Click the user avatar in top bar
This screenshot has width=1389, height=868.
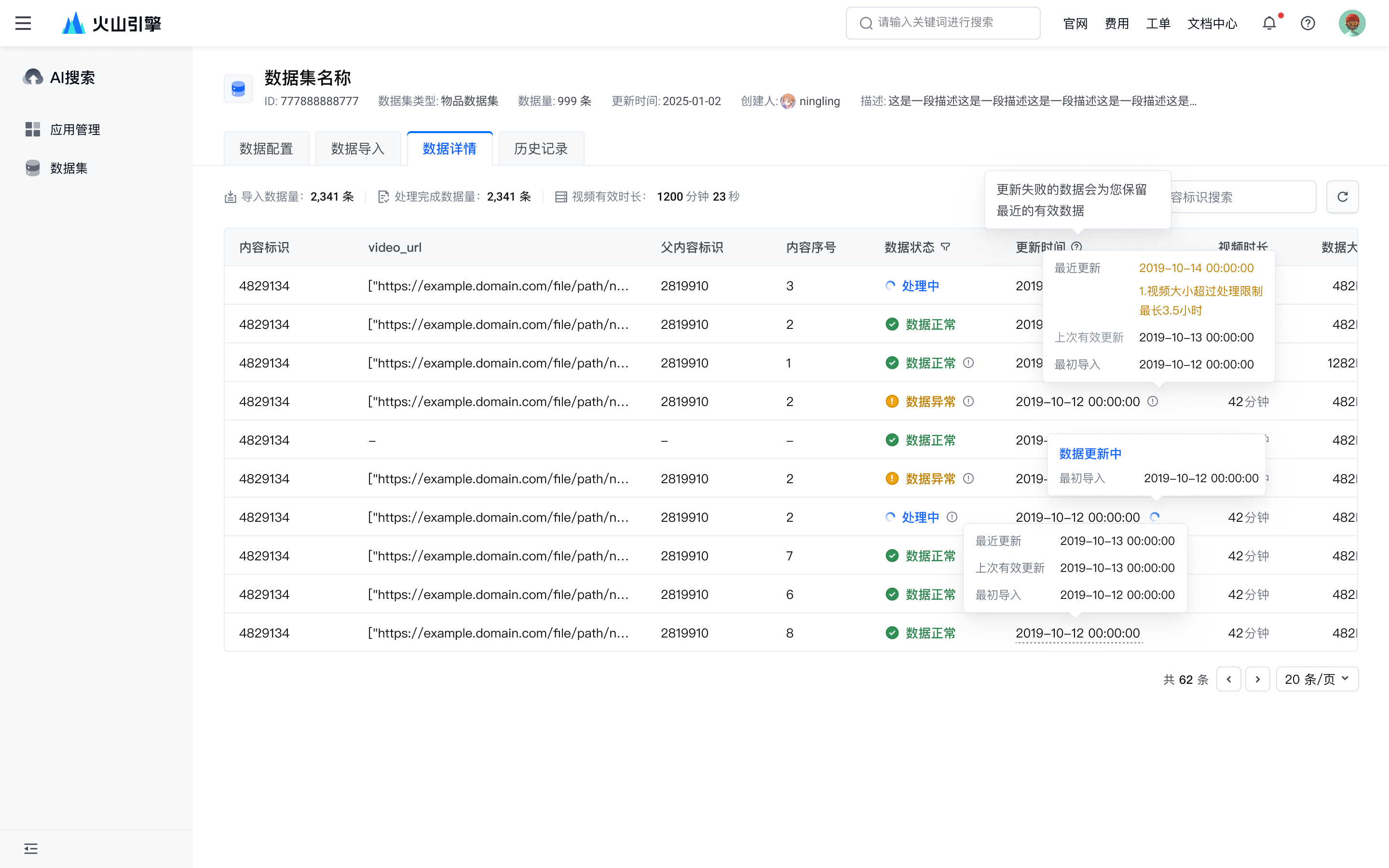tap(1352, 23)
